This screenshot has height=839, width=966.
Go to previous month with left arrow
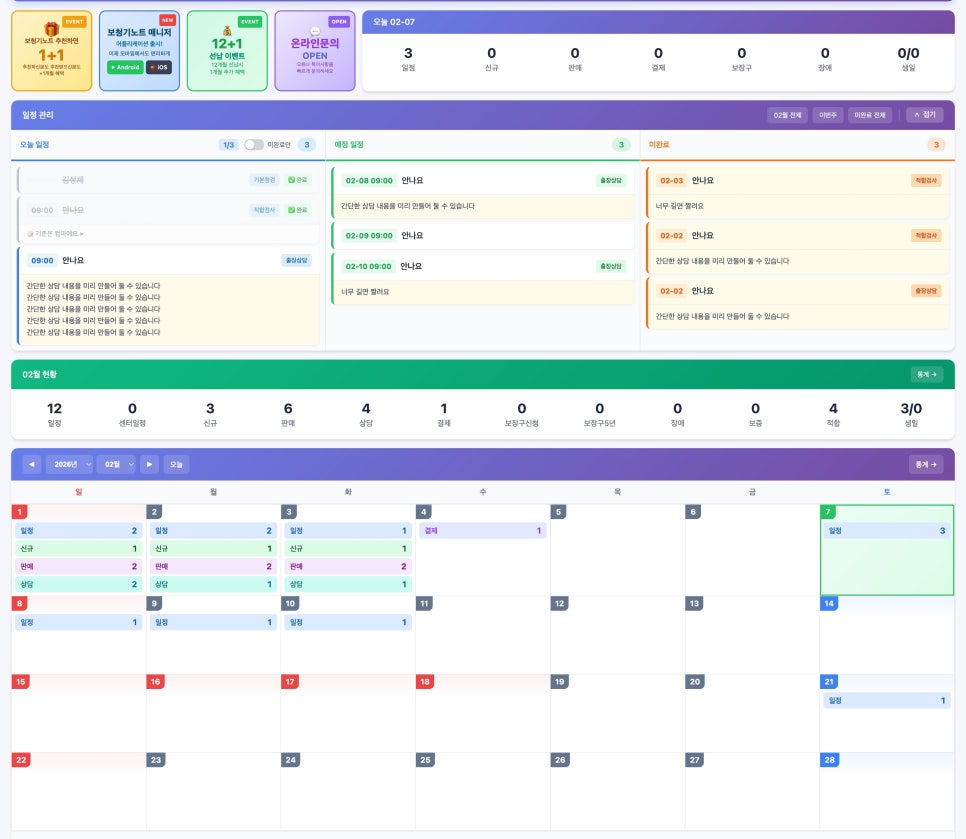click(x=32, y=464)
